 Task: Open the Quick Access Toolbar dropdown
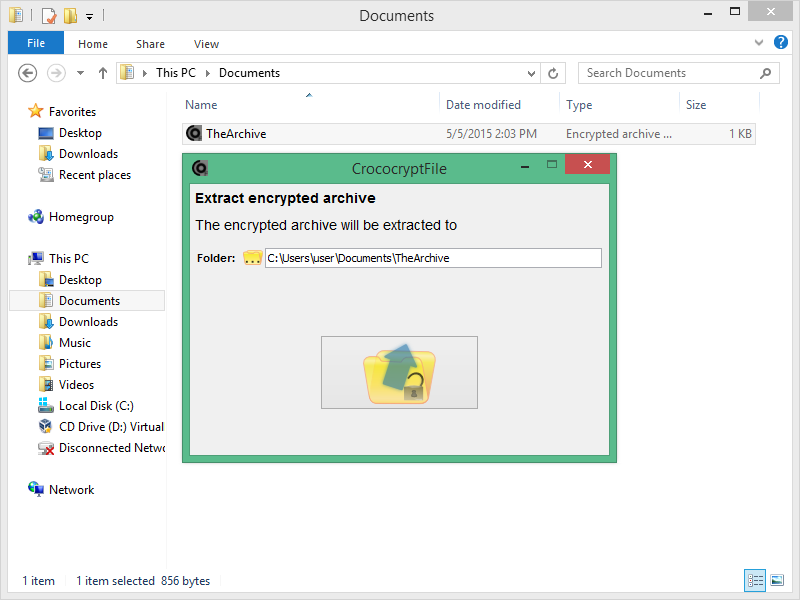coord(89,16)
